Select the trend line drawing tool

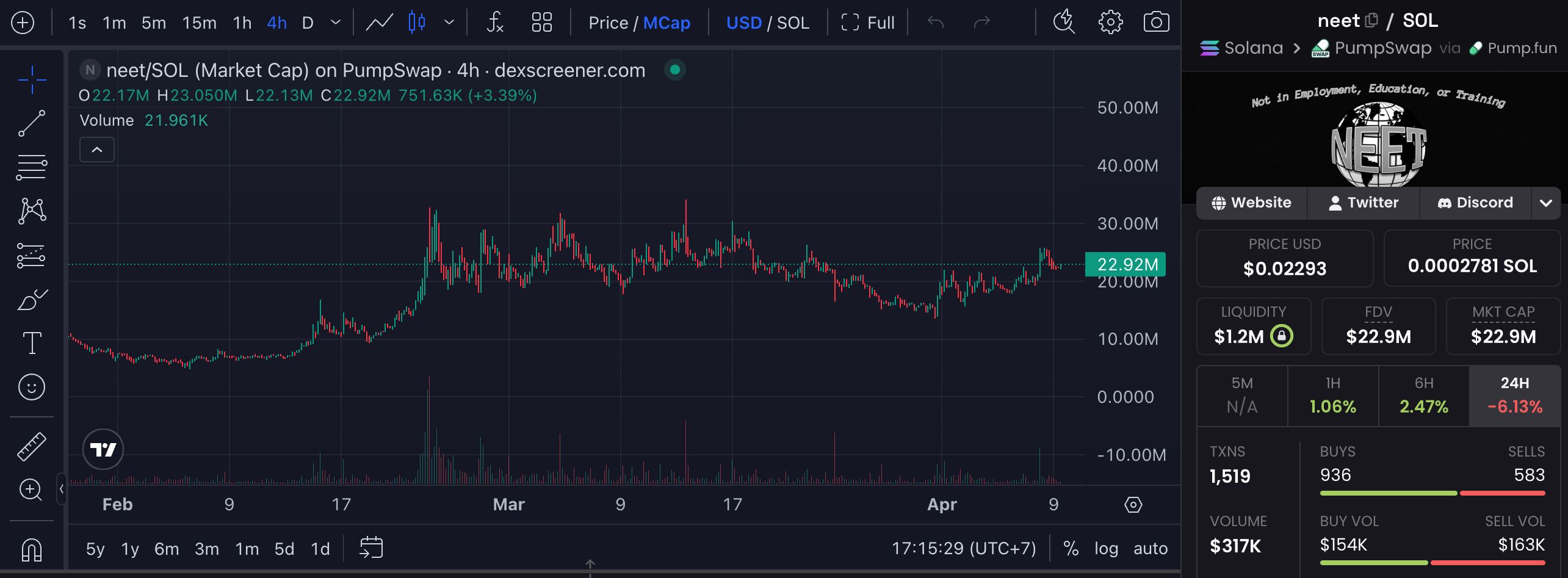tap(32, 123)
